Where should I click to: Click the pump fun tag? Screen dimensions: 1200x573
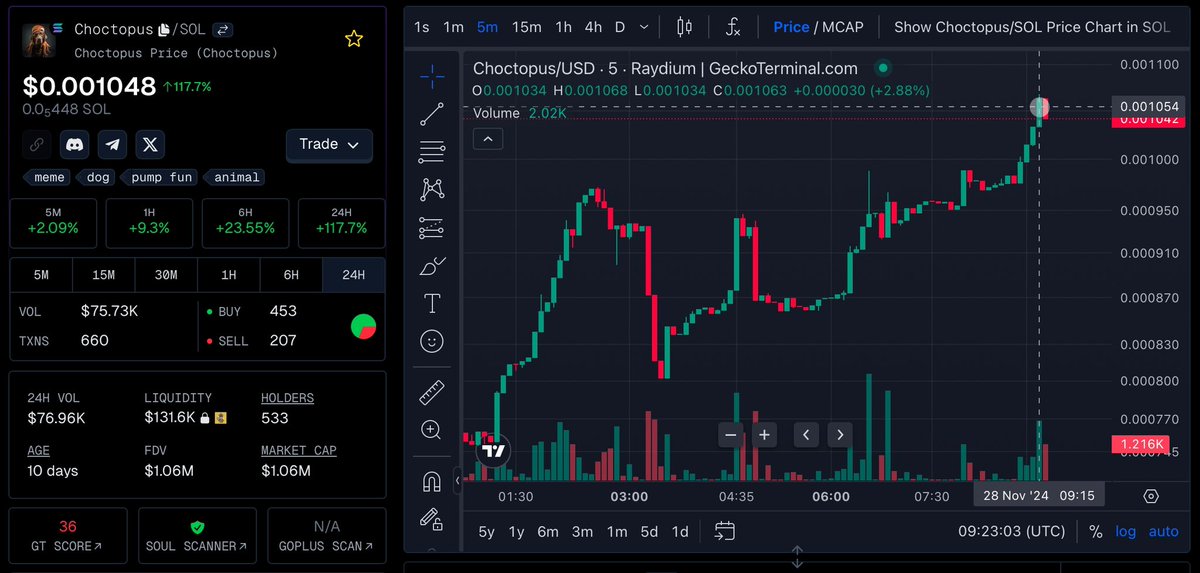[161, 177]
